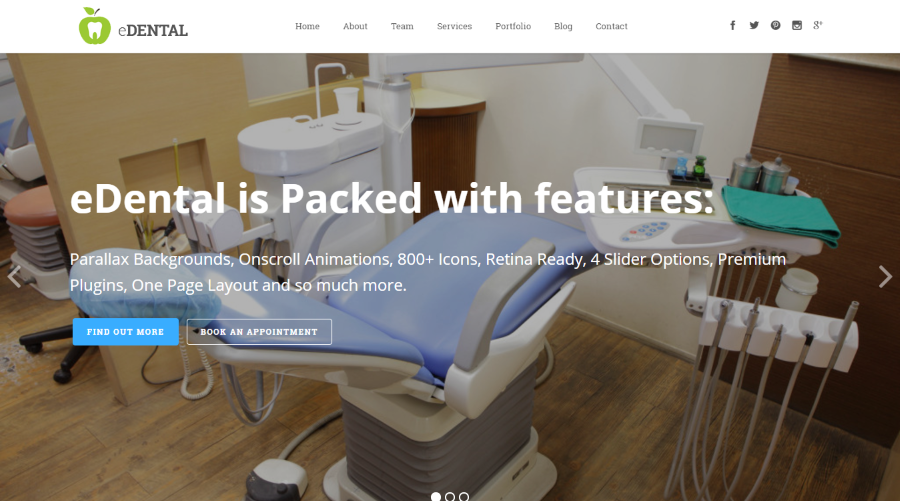Open the Google Plus social icon
This screenshot has height=501, width=900.
818,25
